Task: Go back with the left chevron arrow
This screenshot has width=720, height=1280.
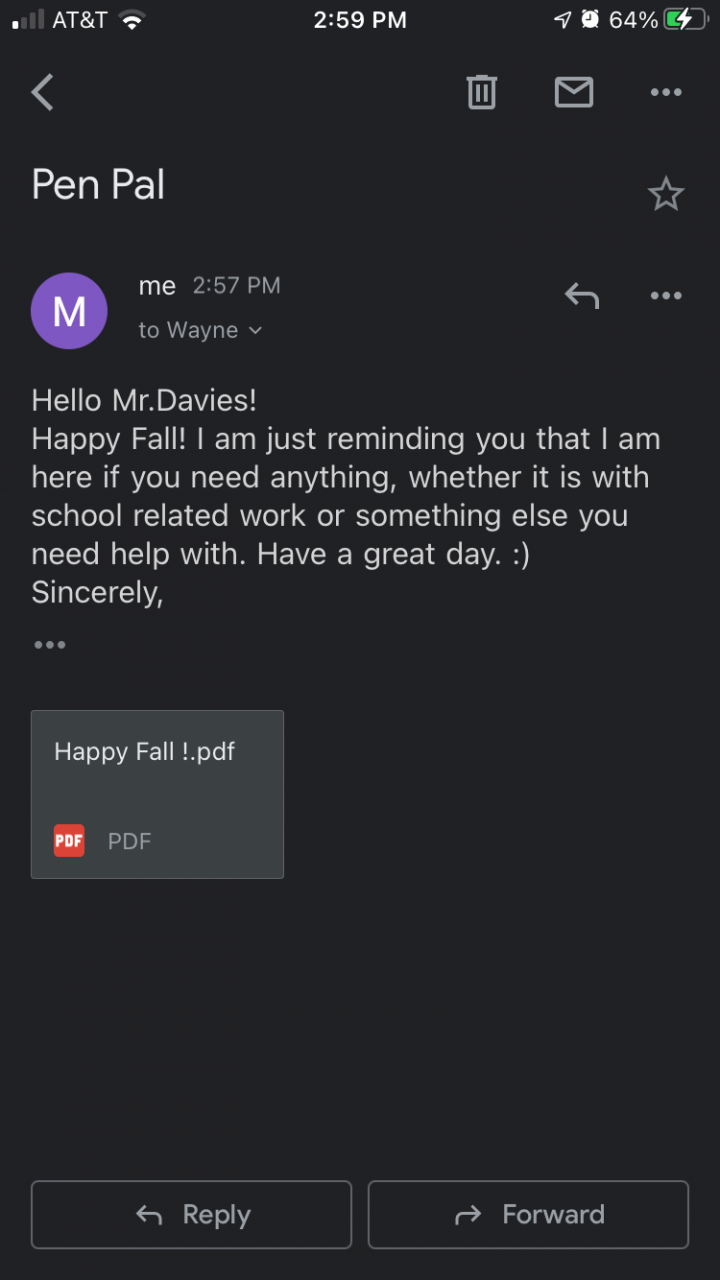Action: tap(42, 93)
